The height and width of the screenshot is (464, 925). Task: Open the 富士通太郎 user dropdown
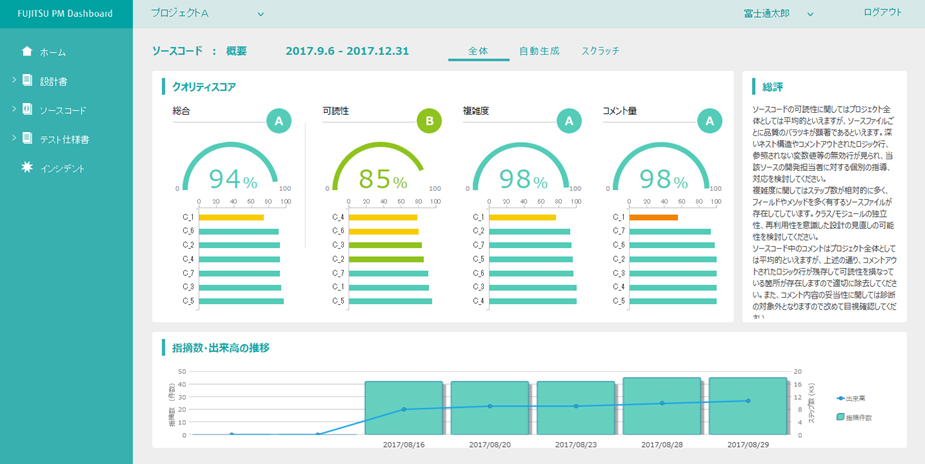coord(810,14)
